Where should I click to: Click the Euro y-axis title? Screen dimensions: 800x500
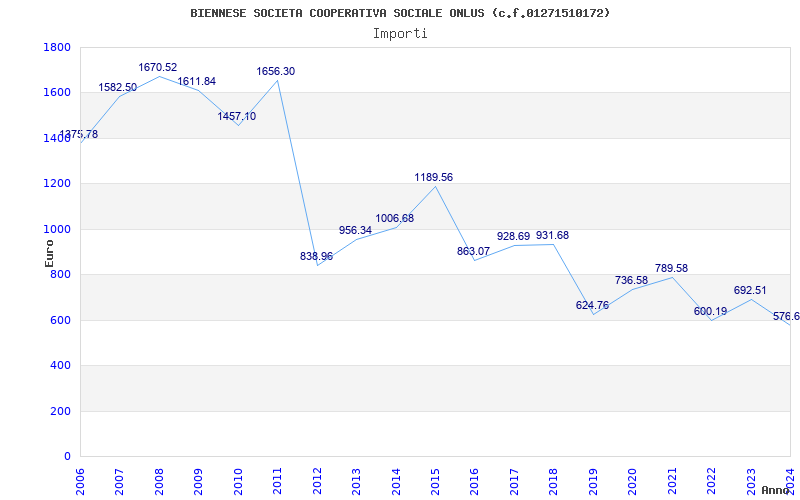point(49,254)
